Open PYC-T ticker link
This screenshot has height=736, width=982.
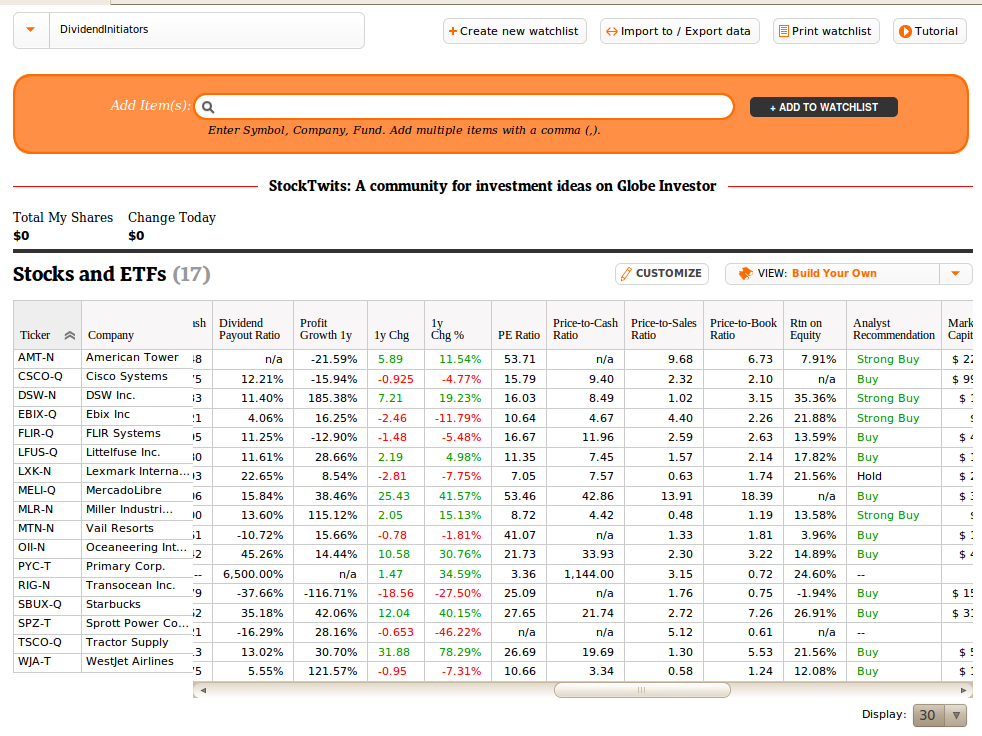34,566
